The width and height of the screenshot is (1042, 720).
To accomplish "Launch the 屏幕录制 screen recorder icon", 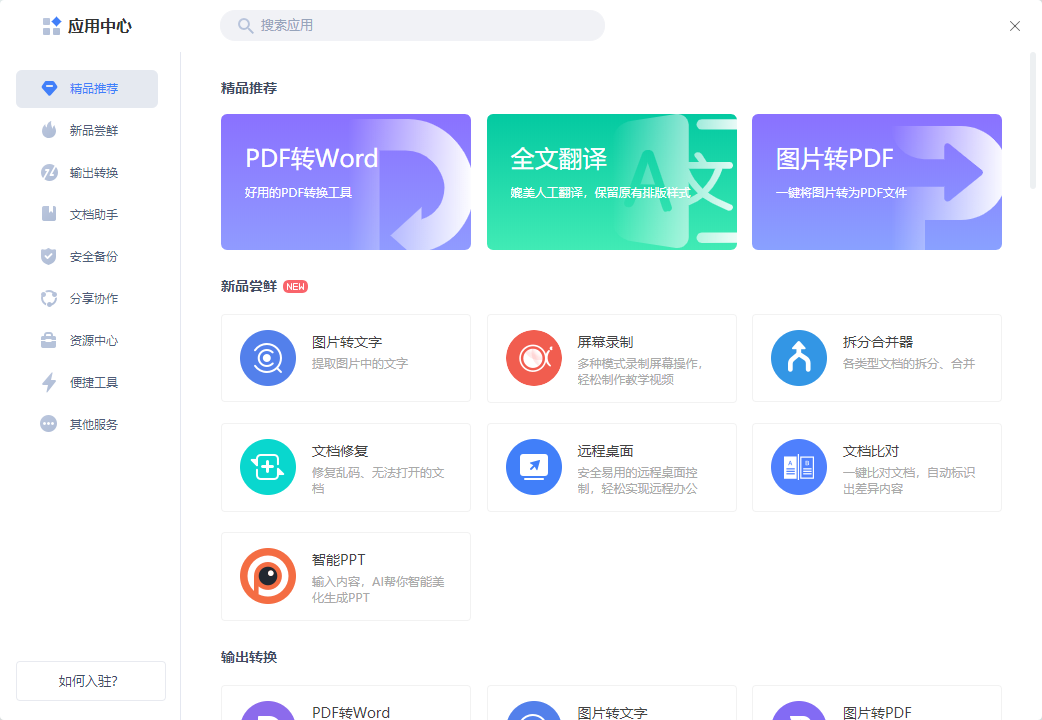I will [x=533, y=358].
